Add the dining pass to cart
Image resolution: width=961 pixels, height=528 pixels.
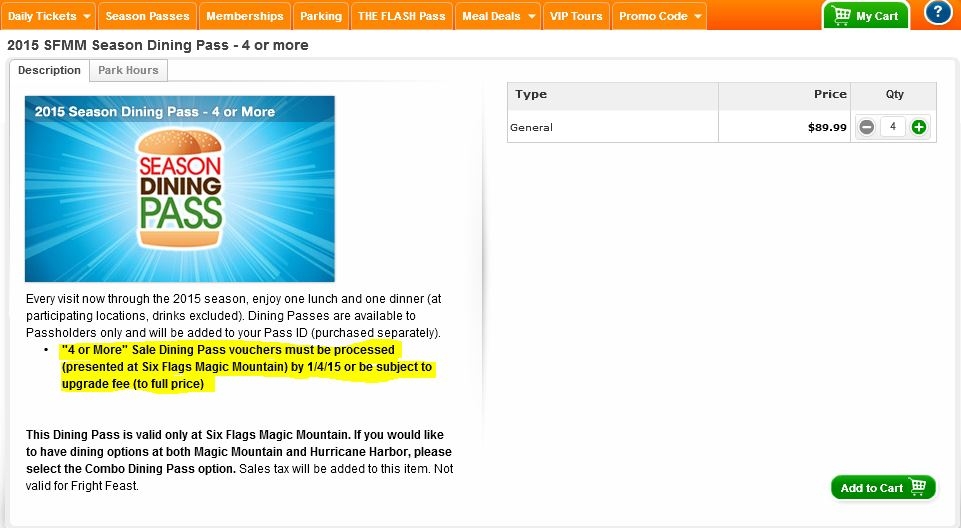click(883, 488)
